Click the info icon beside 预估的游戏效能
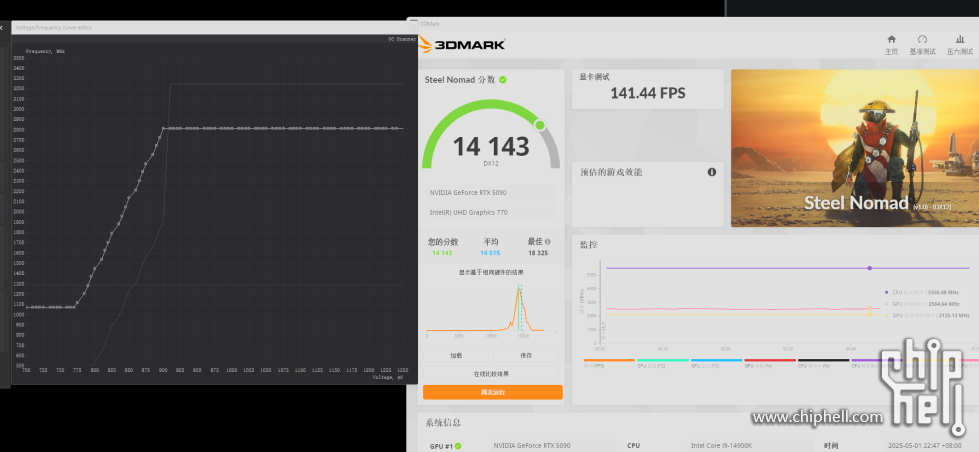 pos(712,172)
